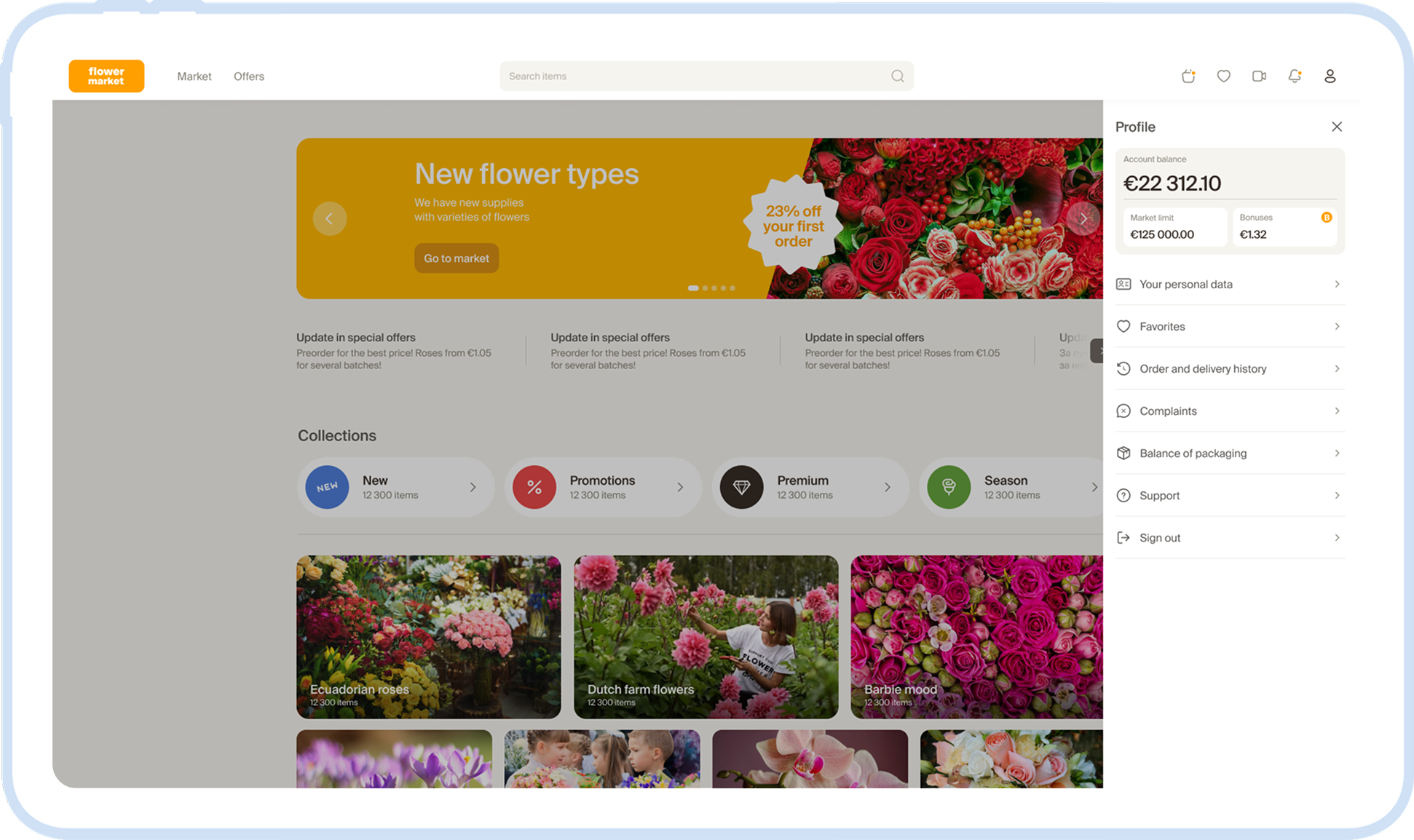Open favorites via the heart icon in header
This screenshot has width=1414, height=840.
pos(1223,76)
